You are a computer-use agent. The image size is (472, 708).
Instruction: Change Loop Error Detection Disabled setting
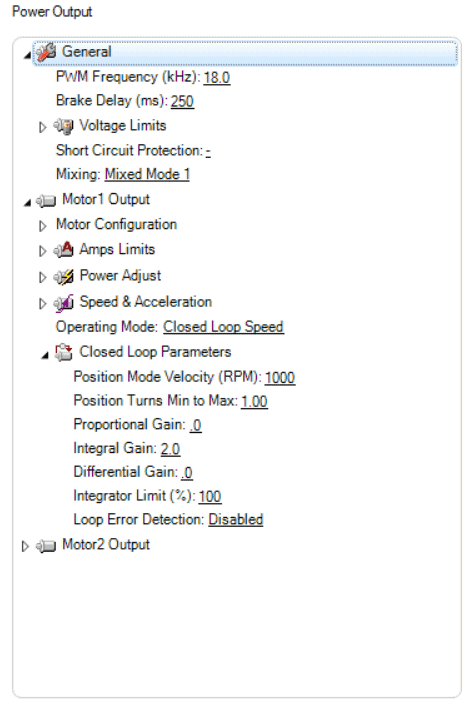[x=235, y=520]
